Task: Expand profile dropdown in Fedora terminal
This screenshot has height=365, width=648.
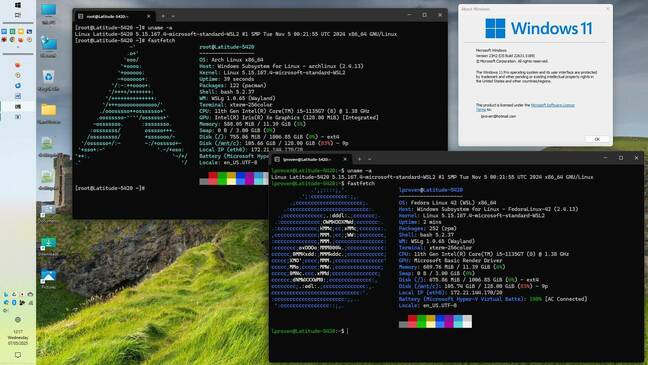Action: point(369,159)
